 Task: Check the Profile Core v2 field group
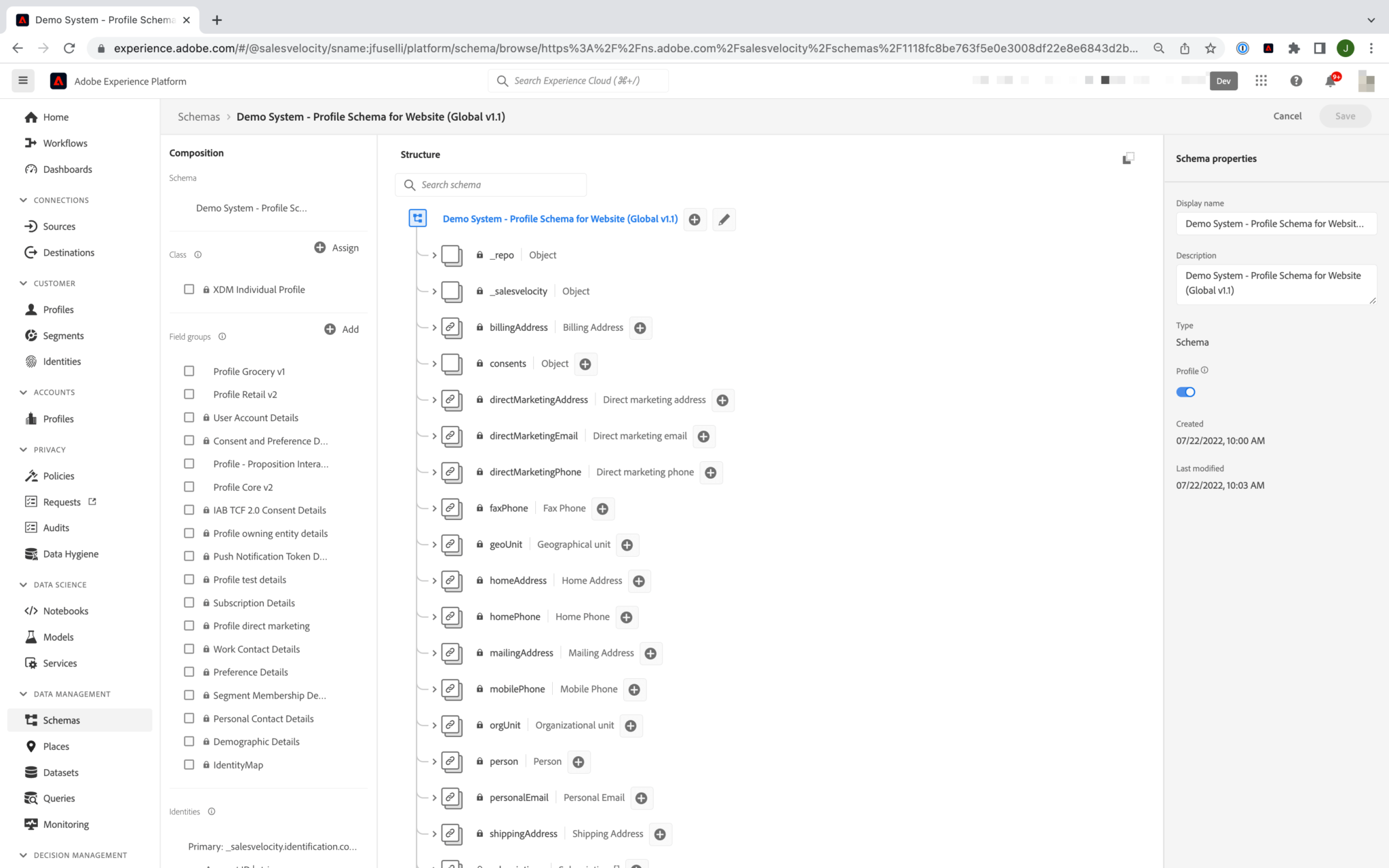click(x=189, y=486)
